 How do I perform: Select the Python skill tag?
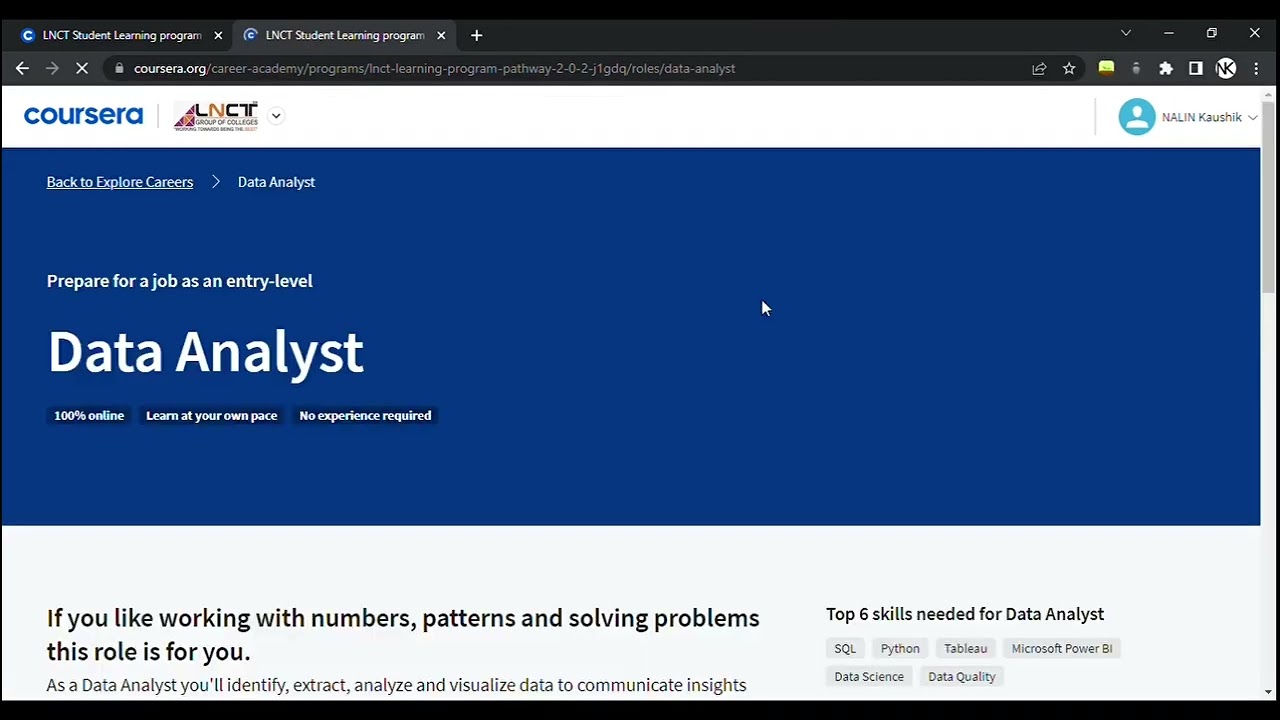(900, 648)
